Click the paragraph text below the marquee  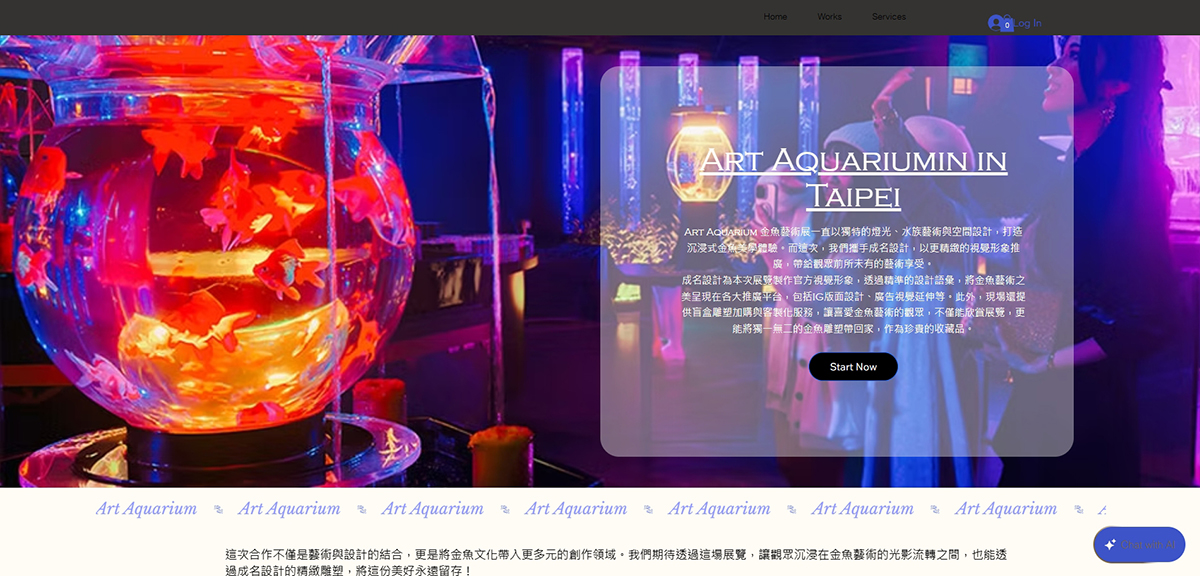coord(615,562)
